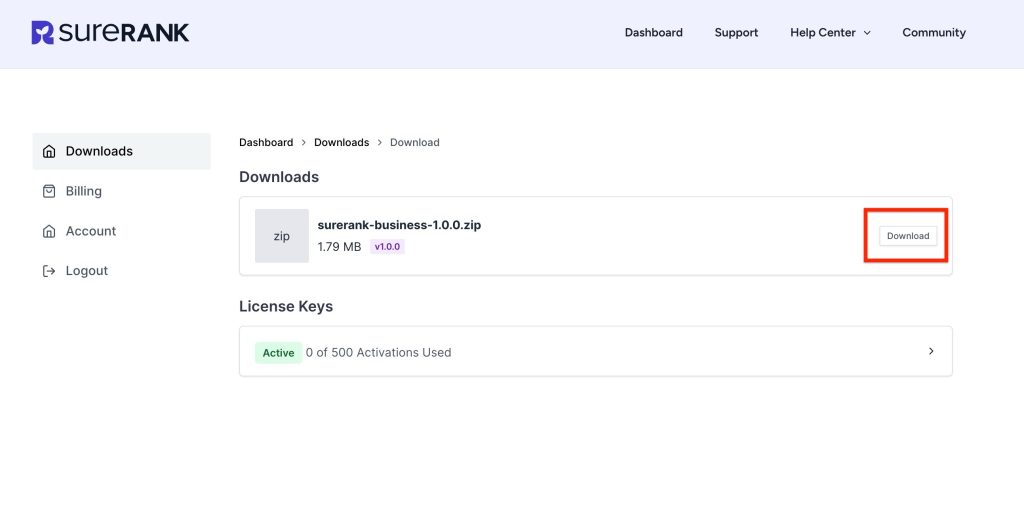Click the Account icon in sidebar

point(49,231)
